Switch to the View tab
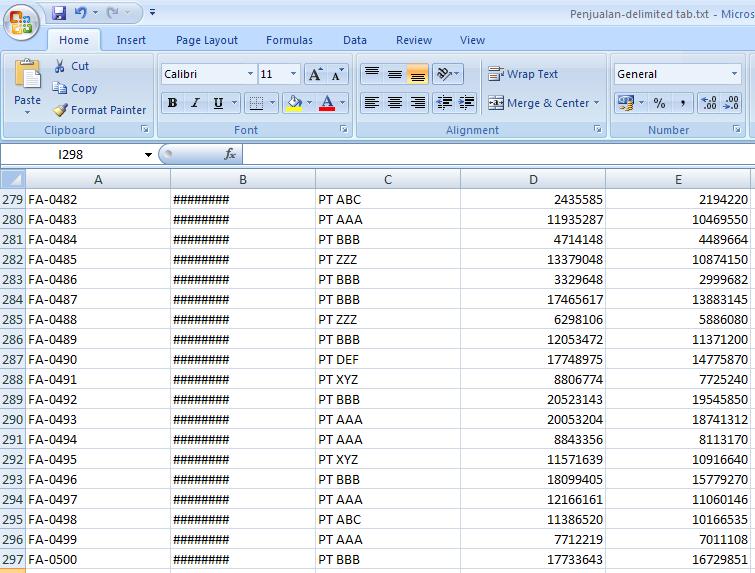755x573 pixels. (472, 40)
